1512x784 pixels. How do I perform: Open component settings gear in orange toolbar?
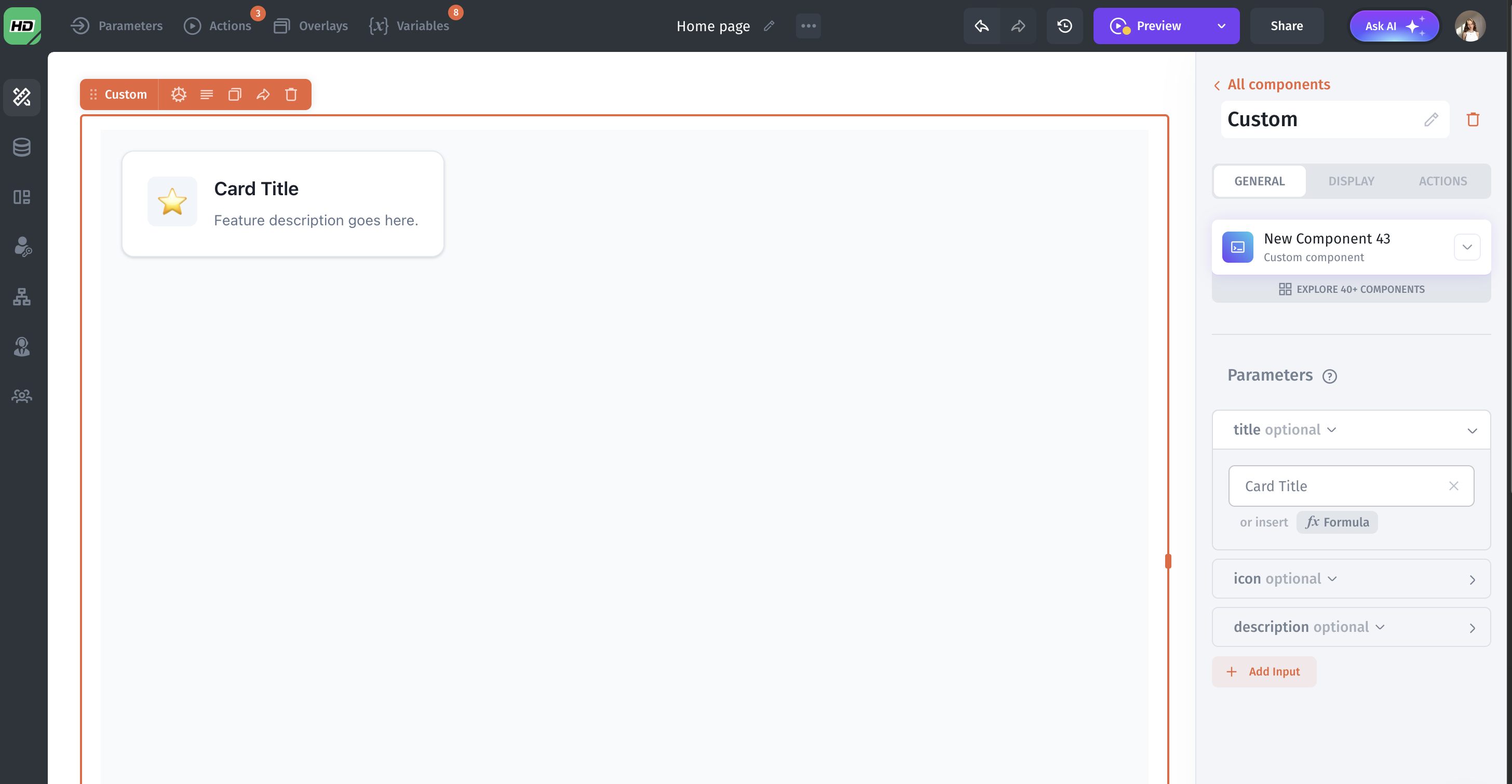(x=179, y=94)
